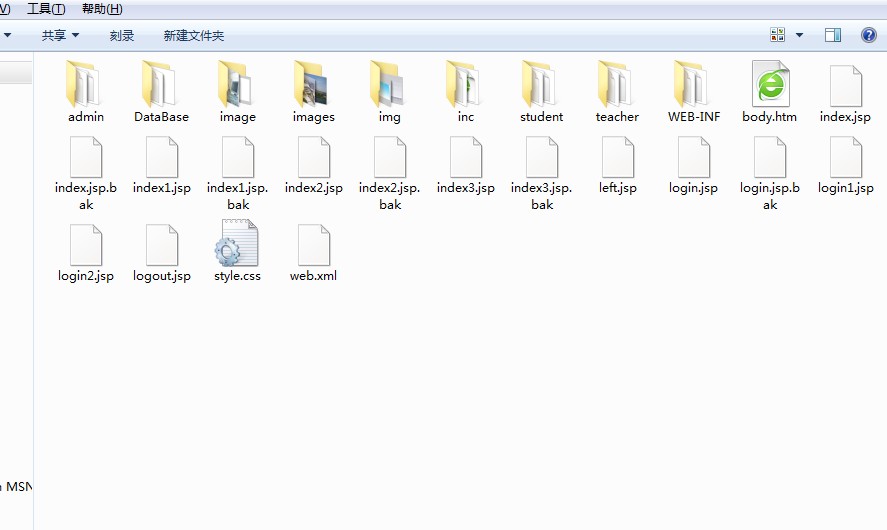Open the help question mark icon
This screenshot has height=530, width=887.
point(868,35)
